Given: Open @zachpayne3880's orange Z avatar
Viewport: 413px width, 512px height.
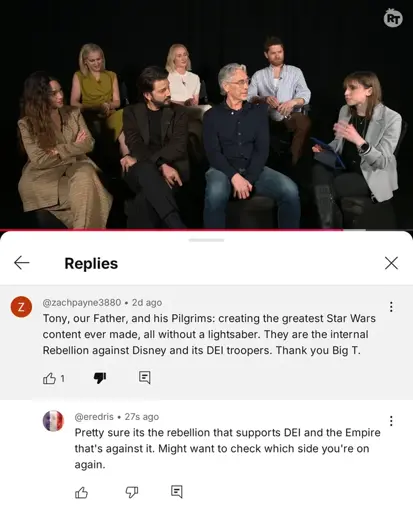Looking at the screenshot, I should point(21,307).
